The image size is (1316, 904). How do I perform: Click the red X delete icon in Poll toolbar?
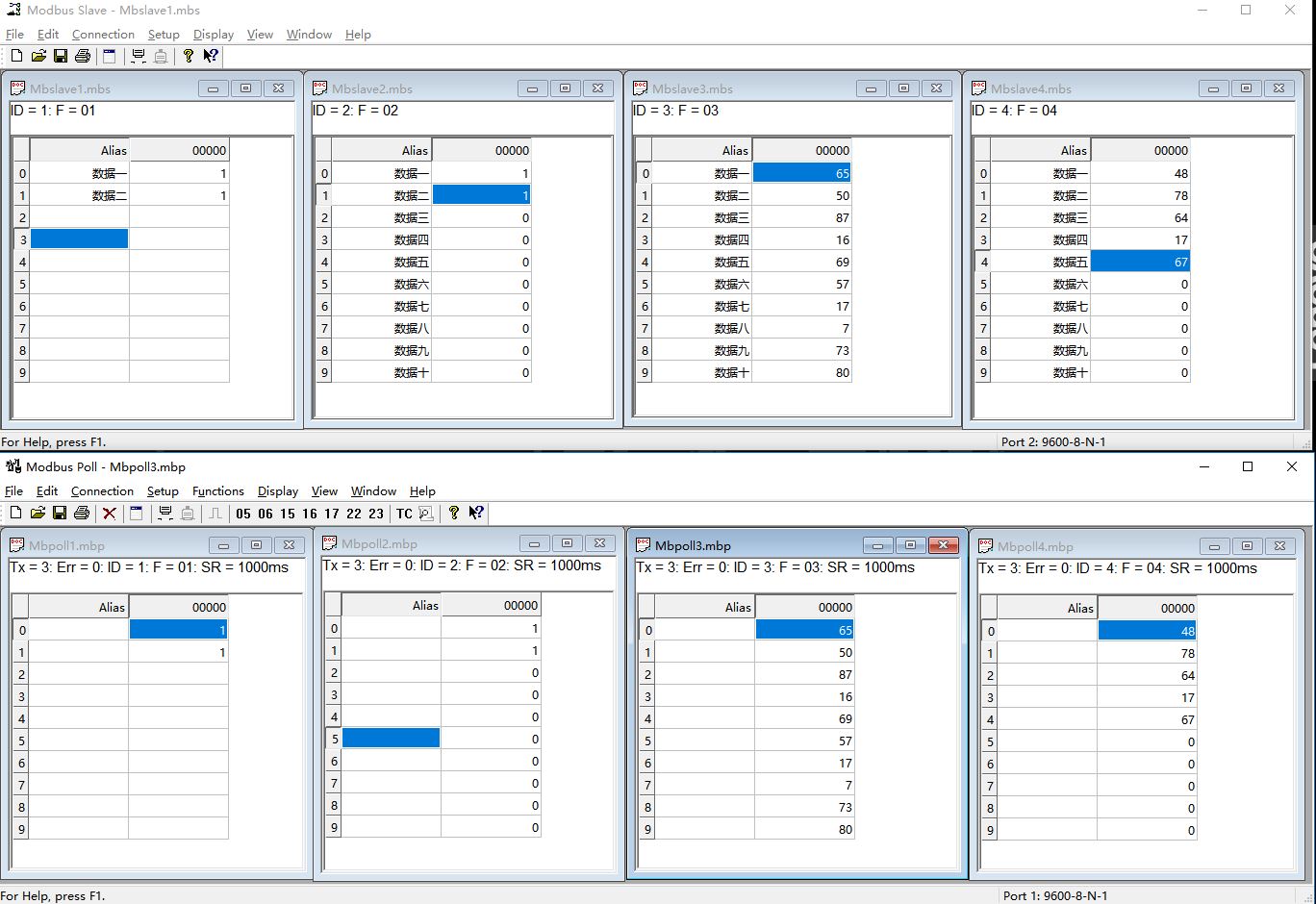[x=110, y=514]
